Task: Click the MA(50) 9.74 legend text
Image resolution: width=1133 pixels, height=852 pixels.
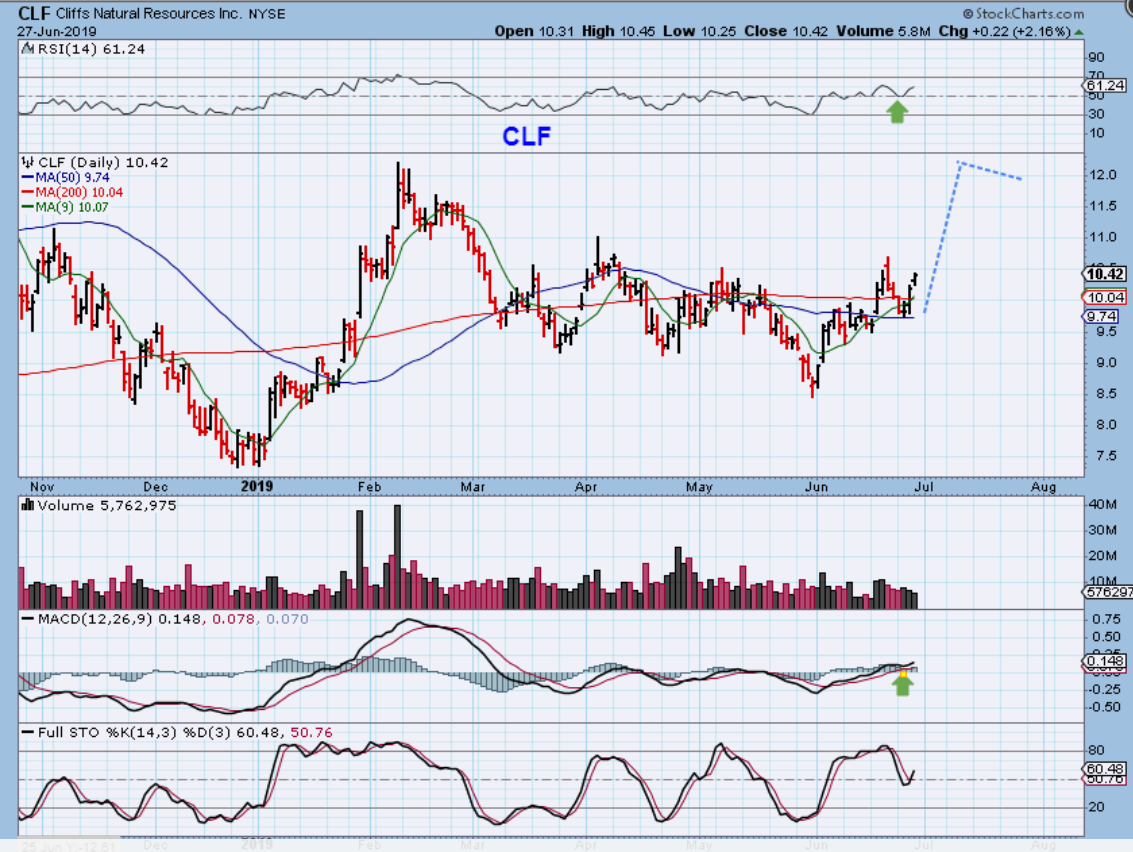Action: point(73,178)
